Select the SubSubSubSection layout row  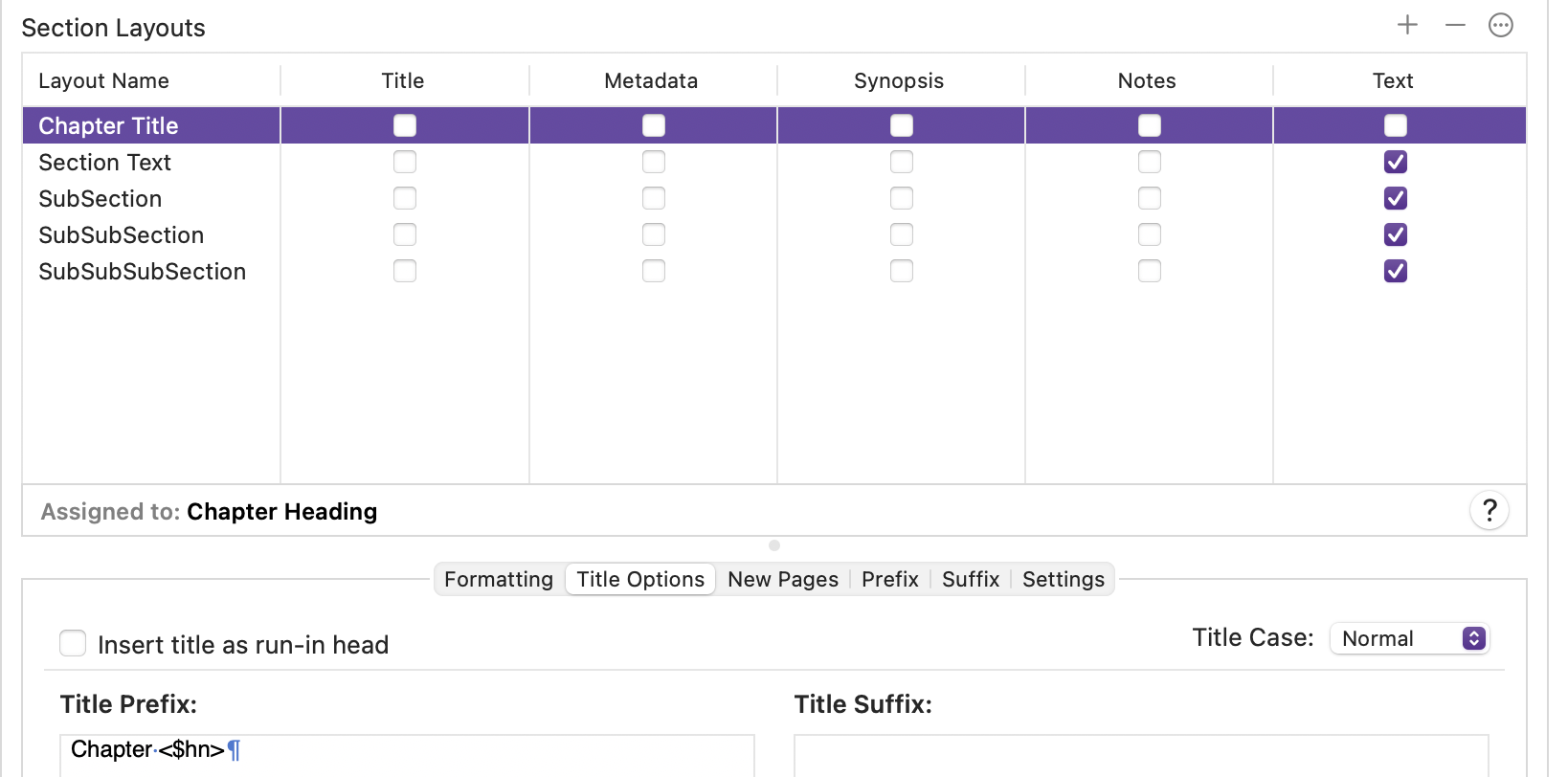[x=774, y=272]
